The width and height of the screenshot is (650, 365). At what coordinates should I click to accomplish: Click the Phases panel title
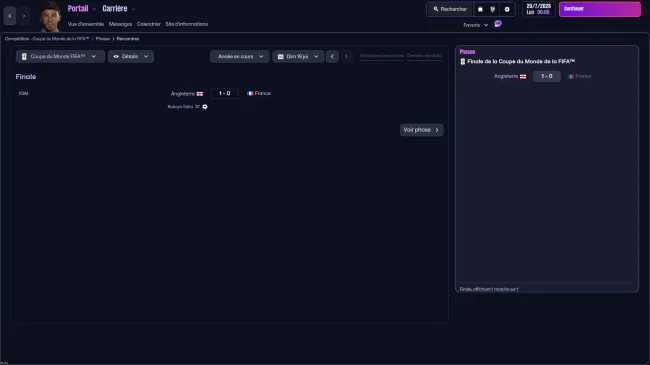coord(467,52)
